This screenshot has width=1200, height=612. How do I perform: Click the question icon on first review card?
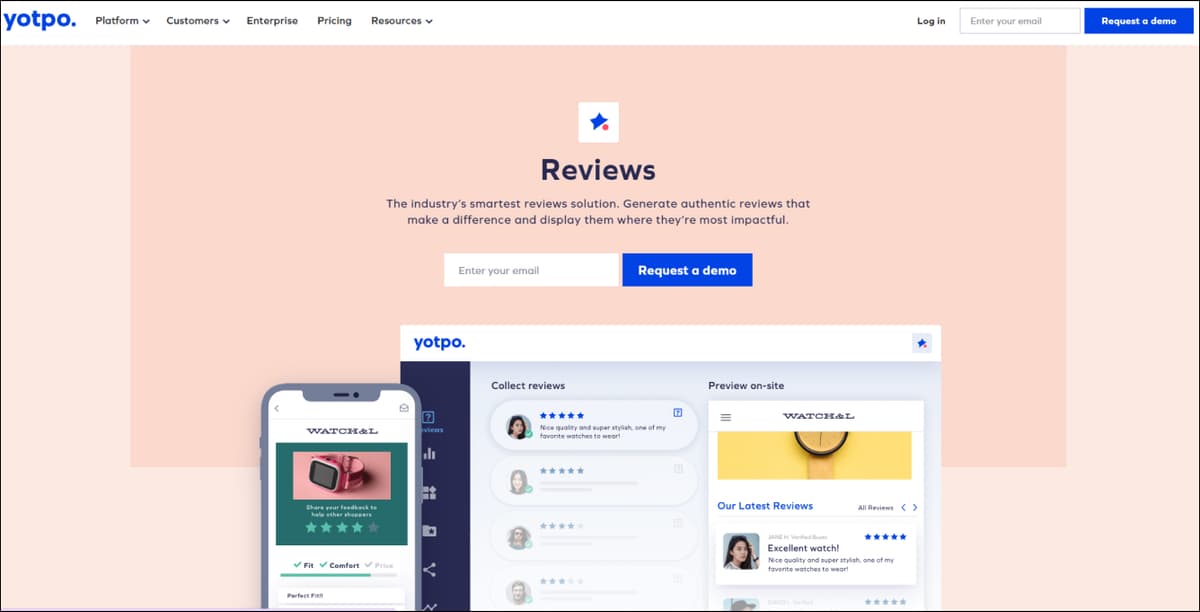(x=678, y=413)
